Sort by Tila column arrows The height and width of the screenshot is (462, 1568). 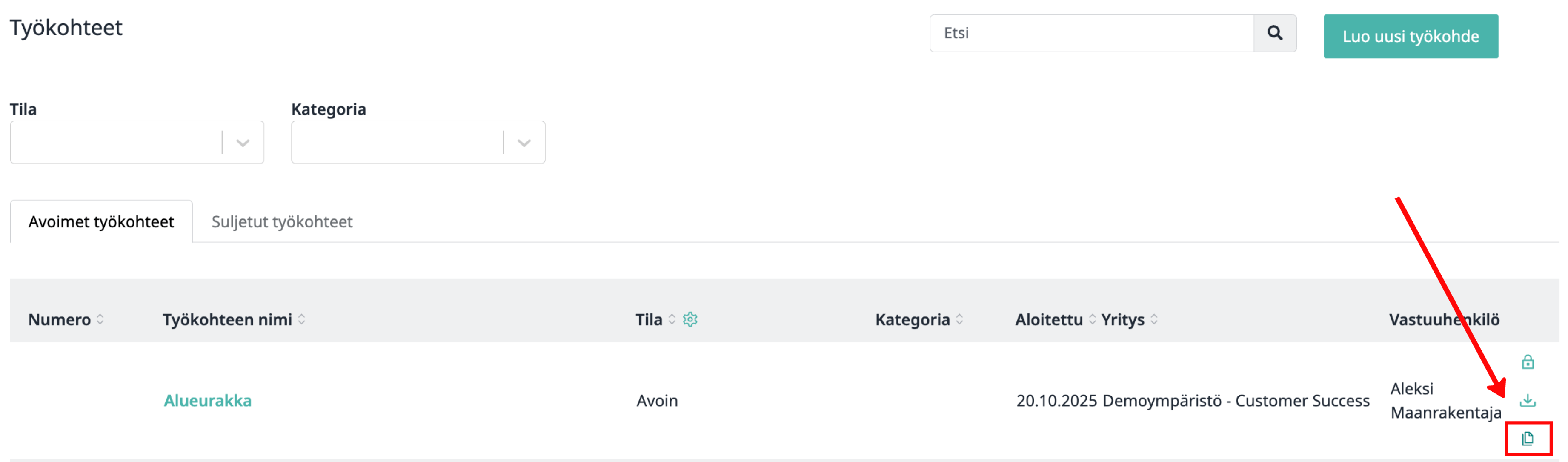point(672,319)
